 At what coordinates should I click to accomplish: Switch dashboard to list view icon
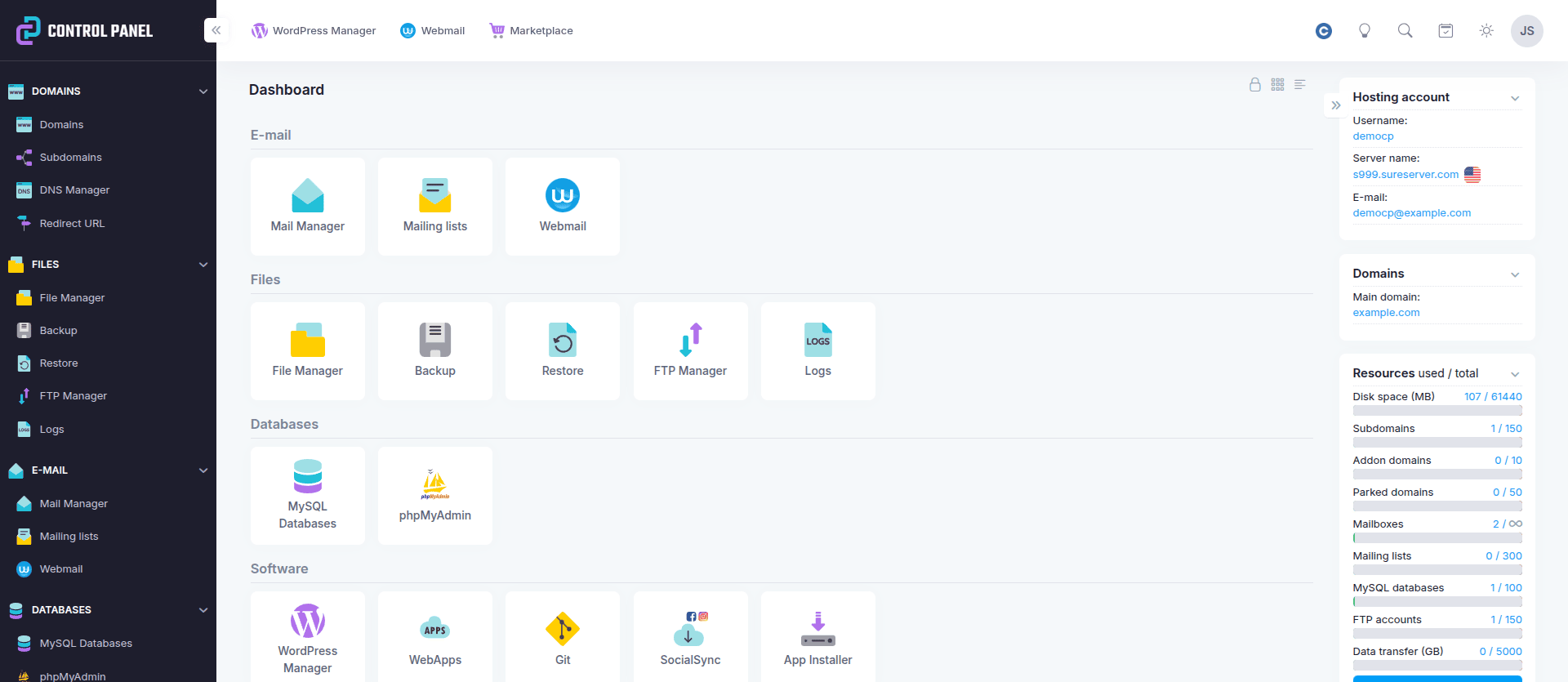tap(1300, 84)
